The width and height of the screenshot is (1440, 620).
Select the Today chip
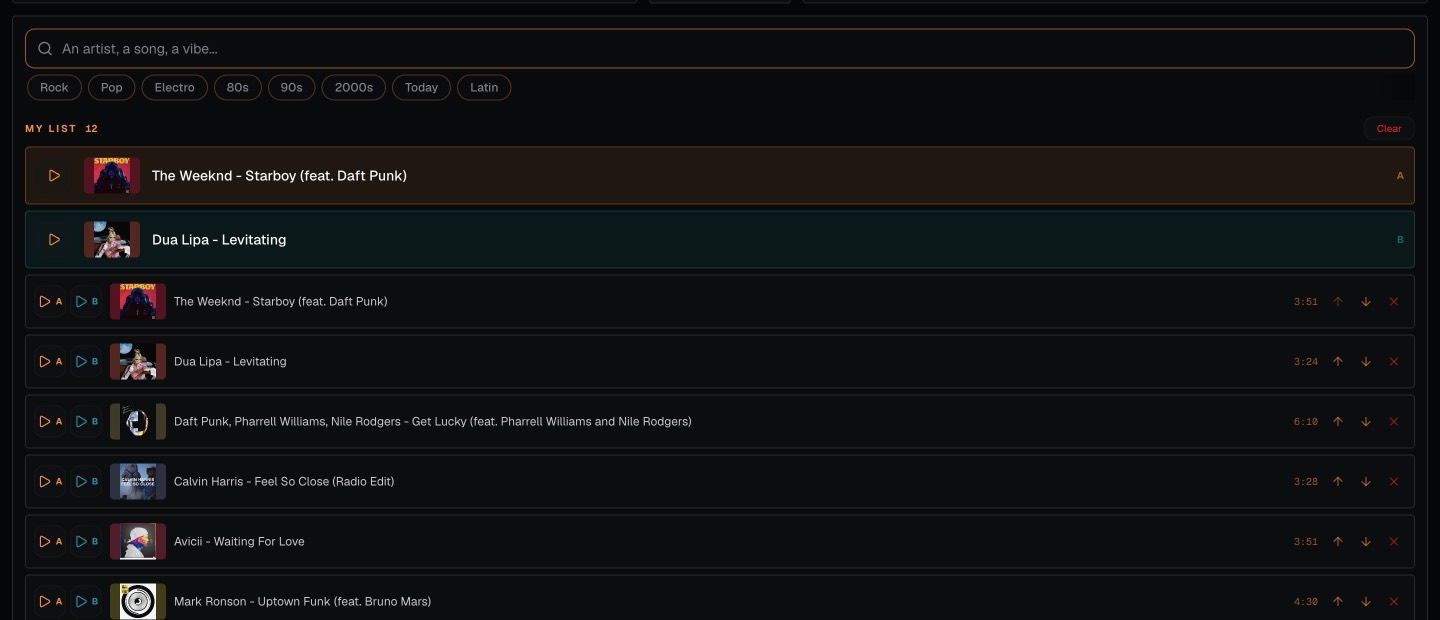[x=422, y=88]
